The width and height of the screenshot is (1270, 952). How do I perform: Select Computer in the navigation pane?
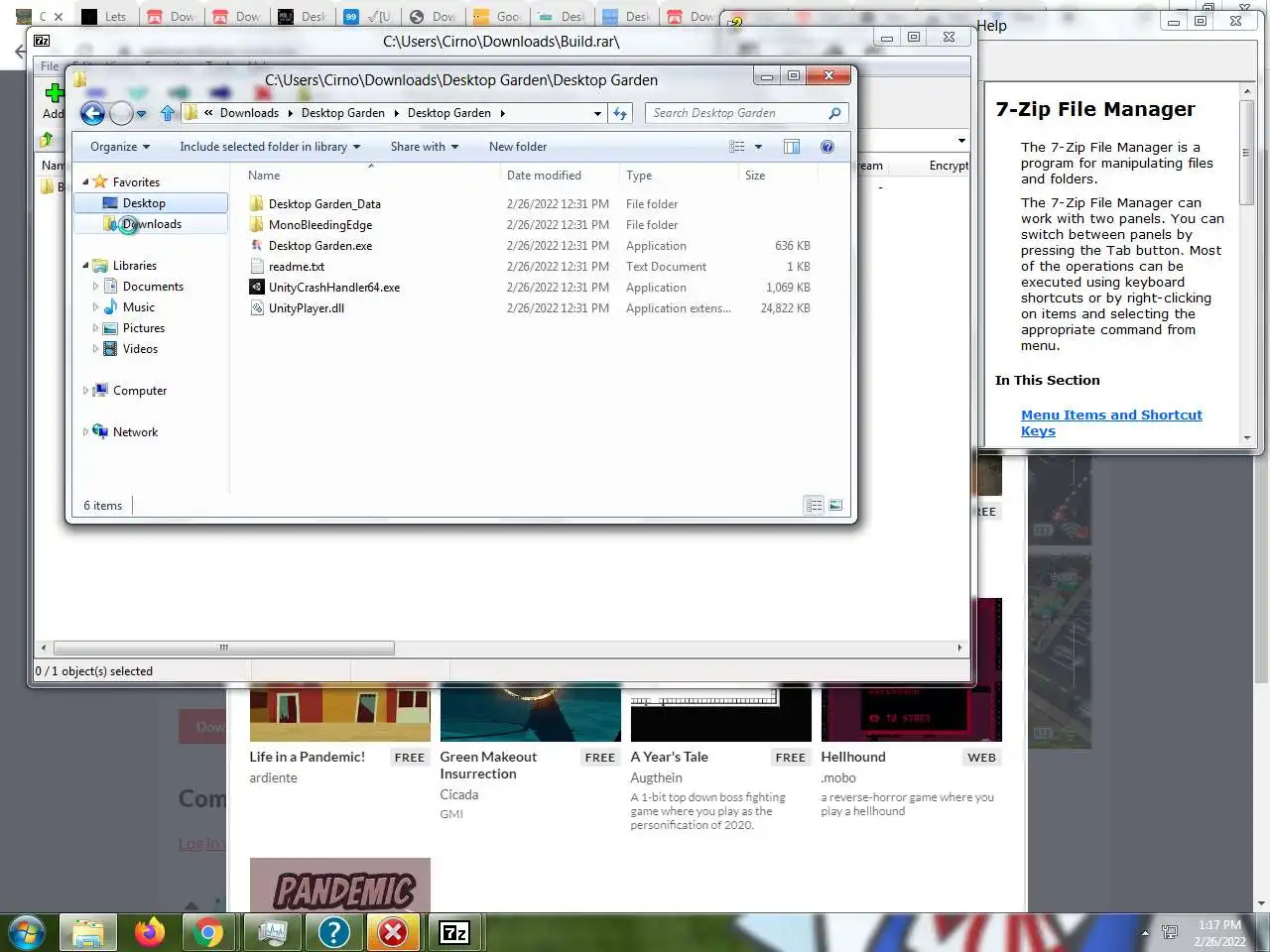(x=139, y=391)
